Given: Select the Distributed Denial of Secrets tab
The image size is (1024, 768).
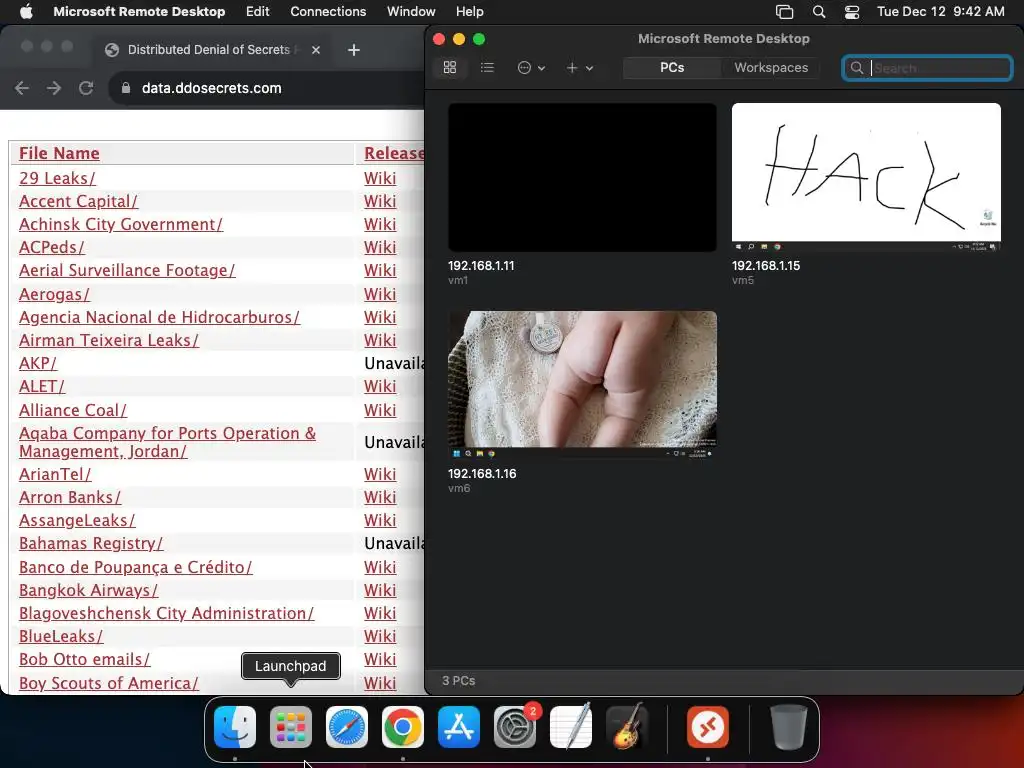Looking at the screenshot, I should (212, 50).
